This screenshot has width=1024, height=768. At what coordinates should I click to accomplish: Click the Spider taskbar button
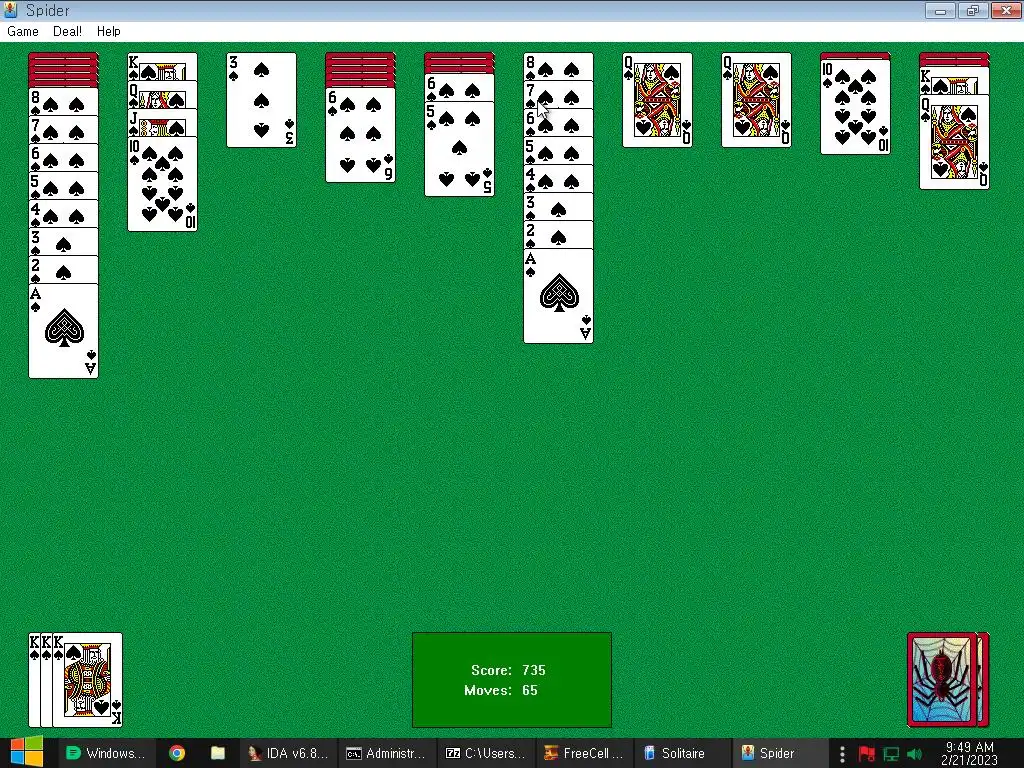tap(780, 753)
